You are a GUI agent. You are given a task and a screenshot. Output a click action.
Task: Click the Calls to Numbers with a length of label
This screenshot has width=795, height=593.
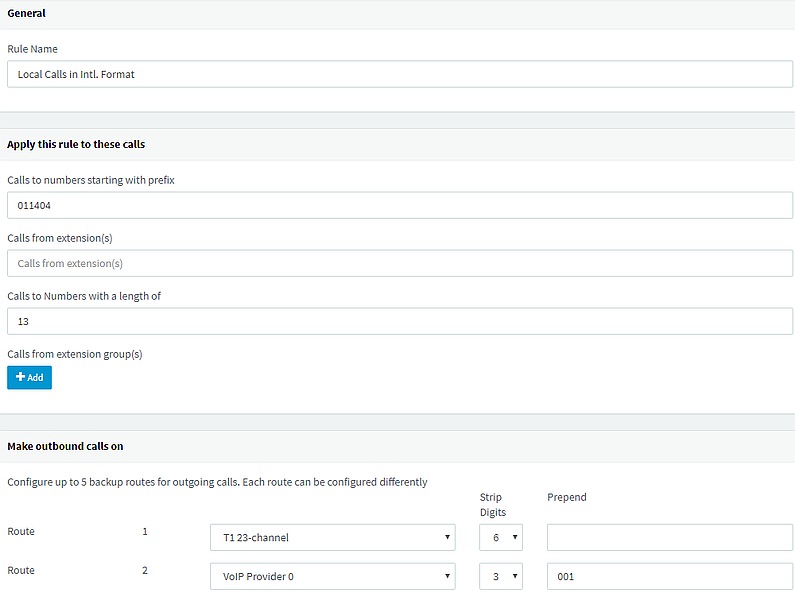click(84, 296)
